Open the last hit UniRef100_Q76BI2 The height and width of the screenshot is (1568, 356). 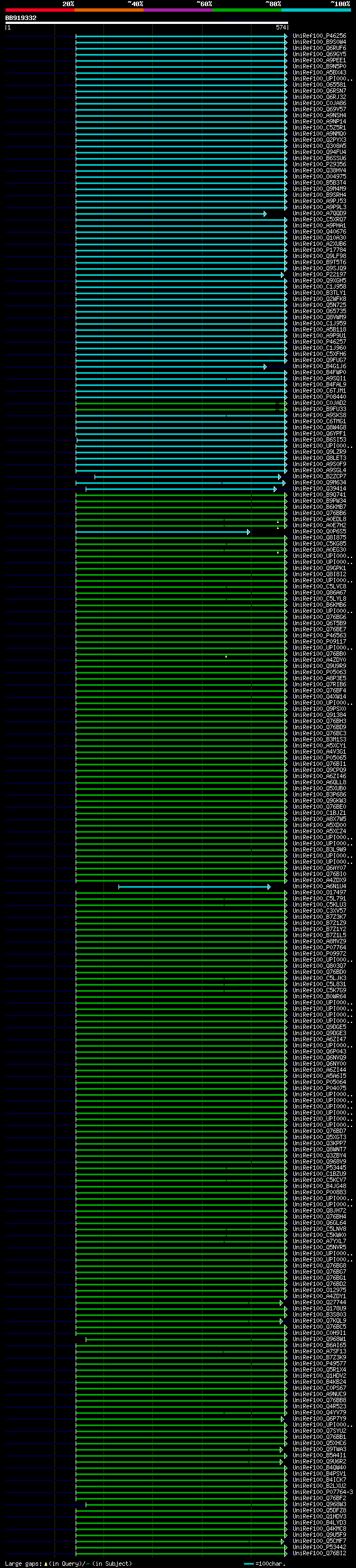pos(319,1554)
